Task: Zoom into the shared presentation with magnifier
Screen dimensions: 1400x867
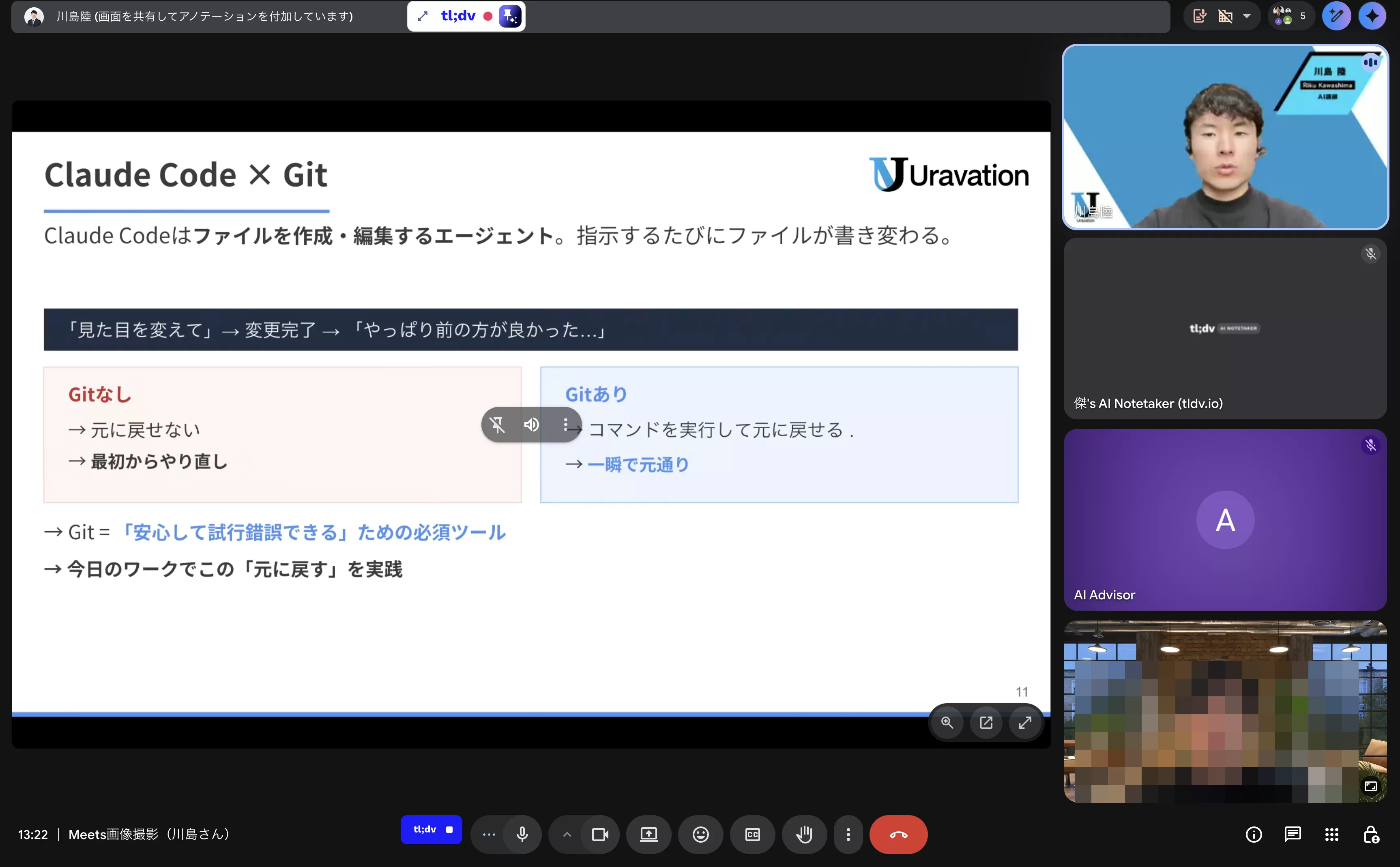Action: coord(948,723)
